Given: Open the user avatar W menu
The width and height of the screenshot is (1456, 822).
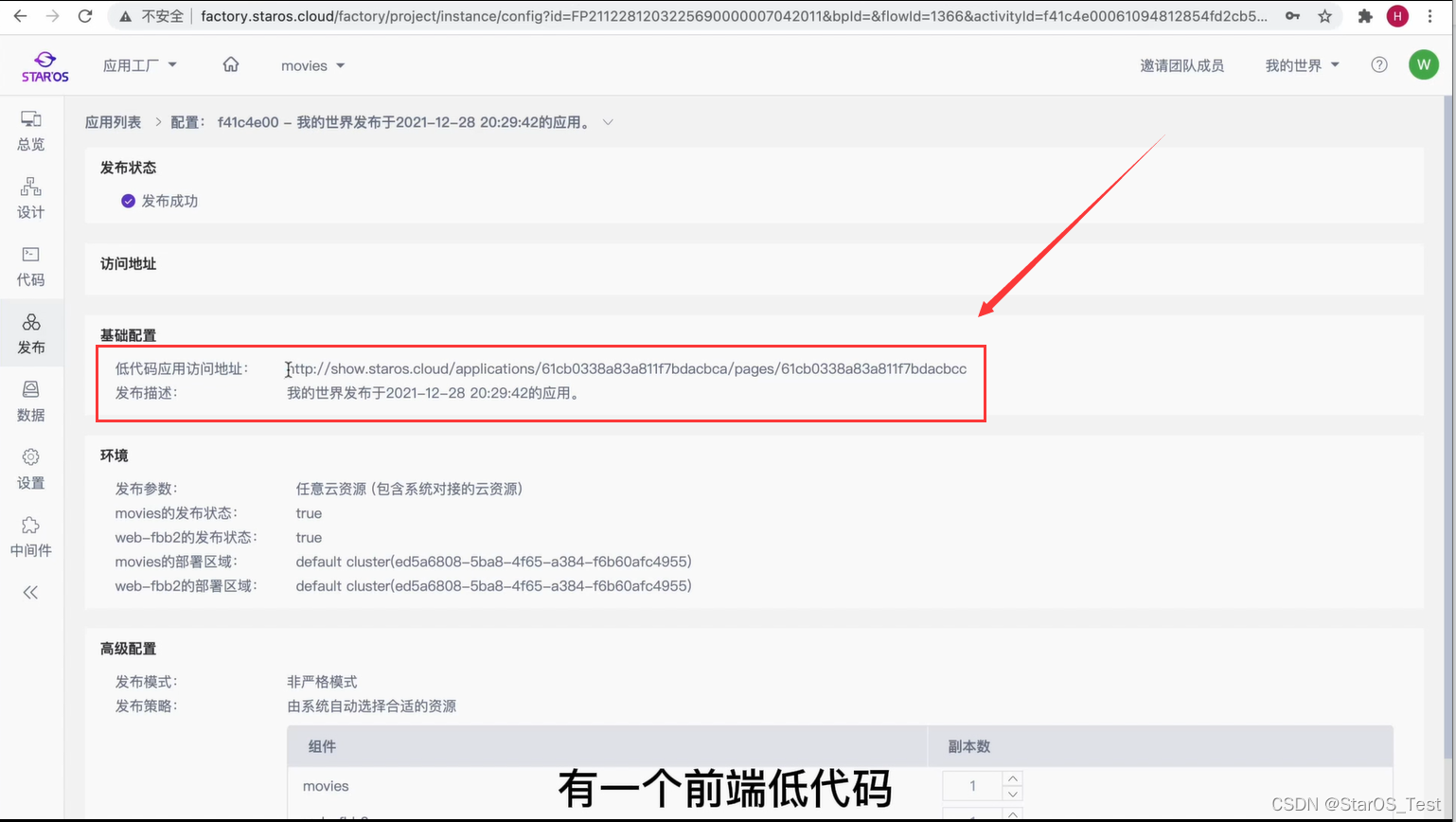Looking at the screenshot, I should (x=1424, y=64).
